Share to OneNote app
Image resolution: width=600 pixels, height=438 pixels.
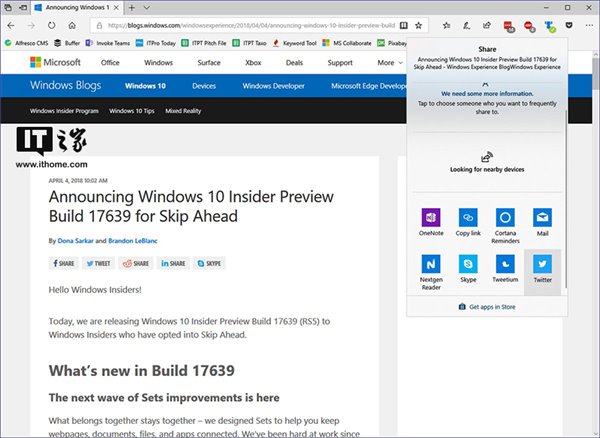pos(431,222)
